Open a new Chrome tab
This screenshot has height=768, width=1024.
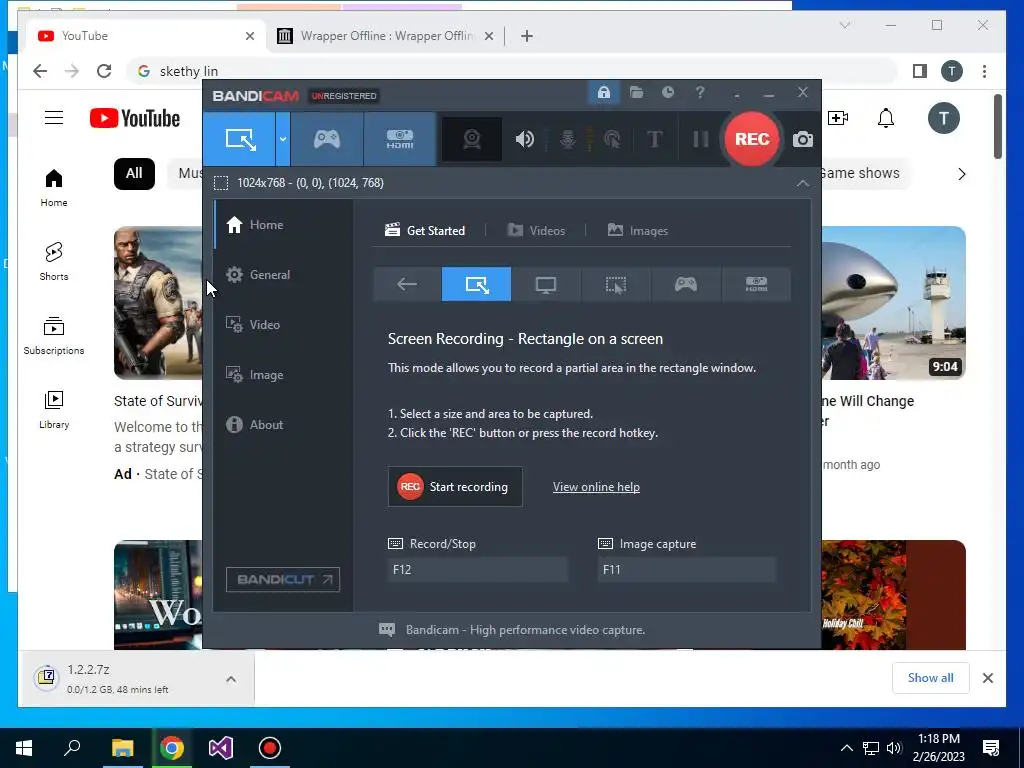pos(527,36)
